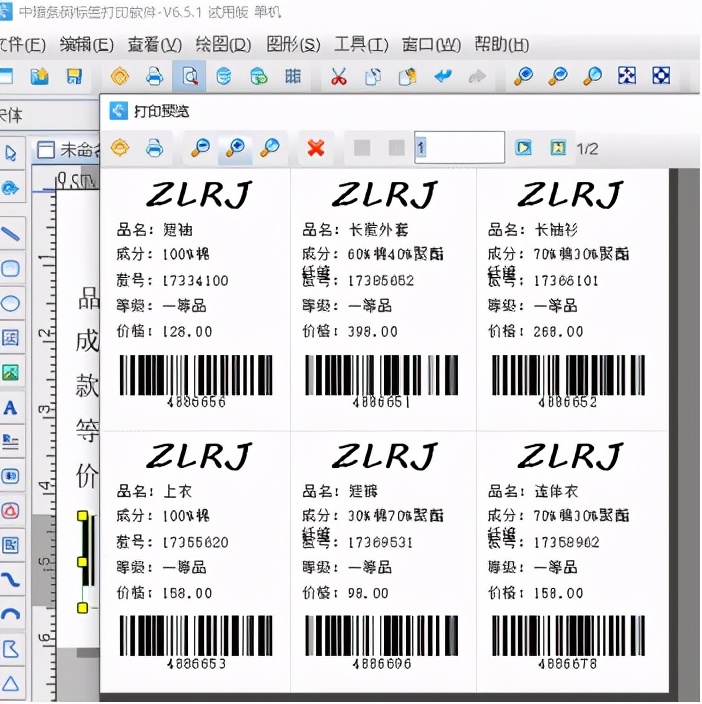Click the 打印预览 window title
Image resolution: width=702 pixels, height=704 pixels.
click(162, 111)
